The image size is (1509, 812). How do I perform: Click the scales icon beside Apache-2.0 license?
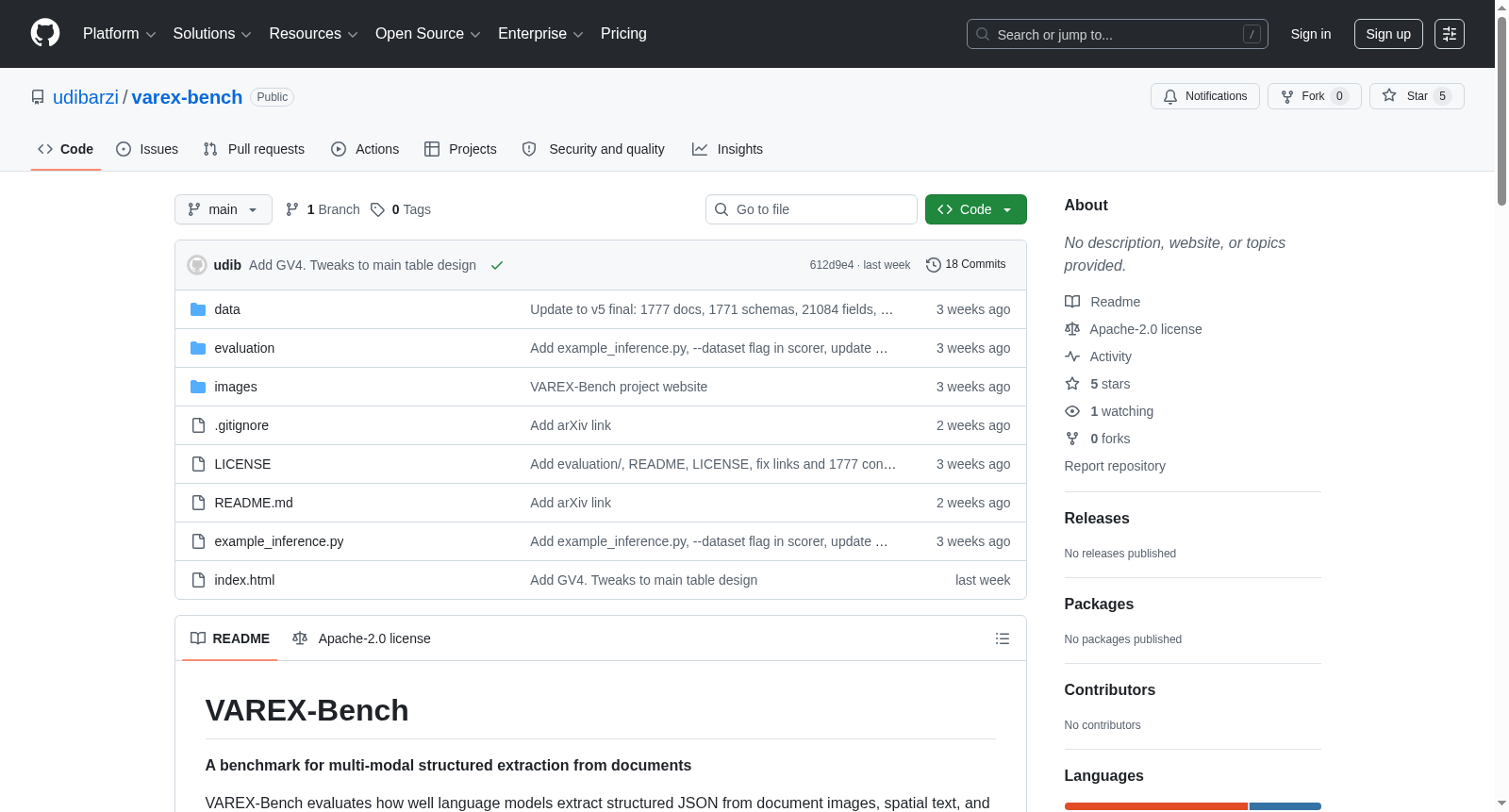click(1072, 329)
